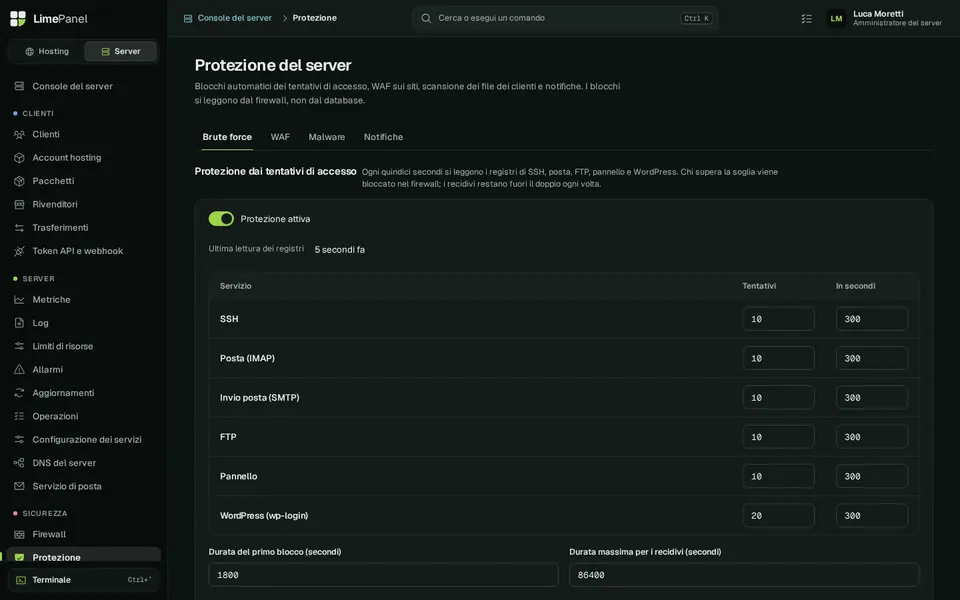Click the Clienti people icon

[19, 134]
